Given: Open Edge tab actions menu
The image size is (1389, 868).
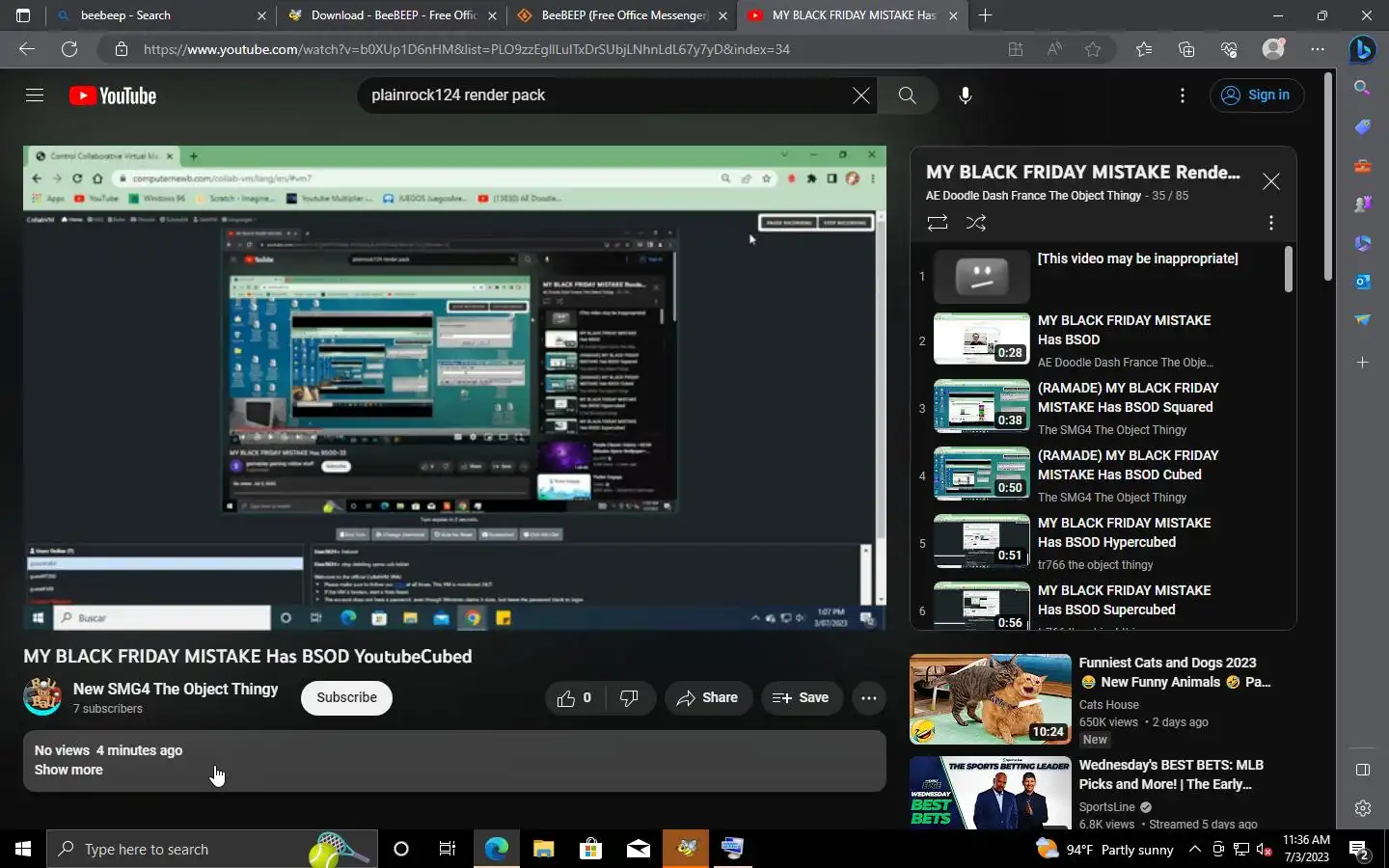Looking at the screenshot, I should [x=23, y=15].
